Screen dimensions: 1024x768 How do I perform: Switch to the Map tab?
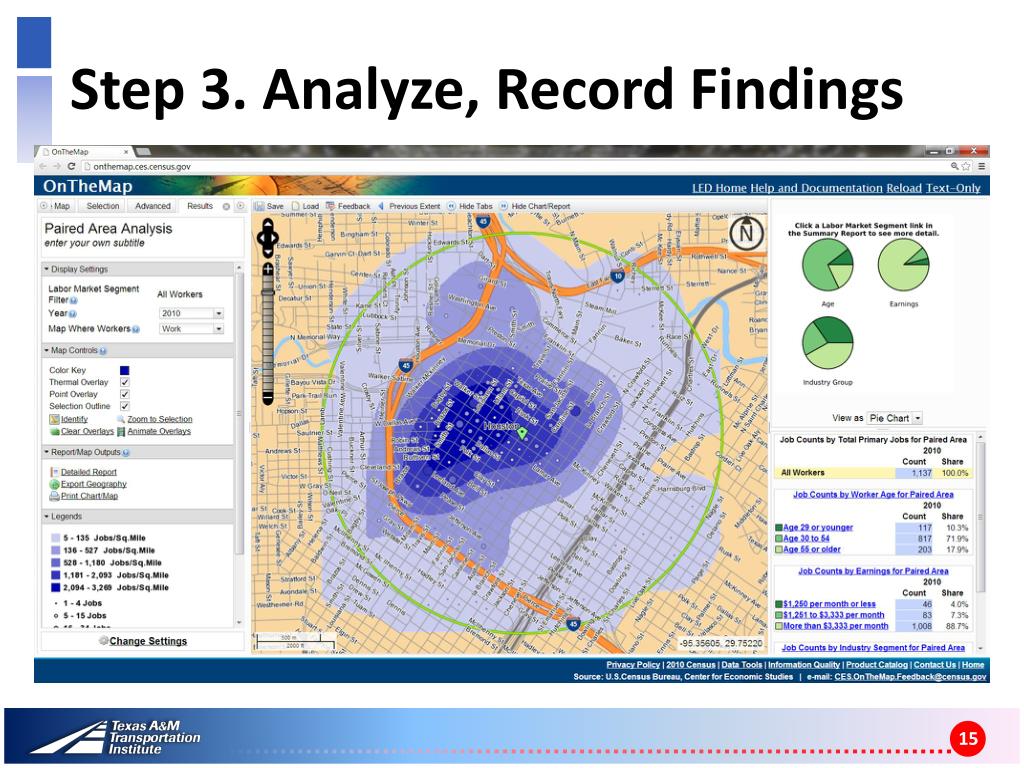click(x=62, y=206)
